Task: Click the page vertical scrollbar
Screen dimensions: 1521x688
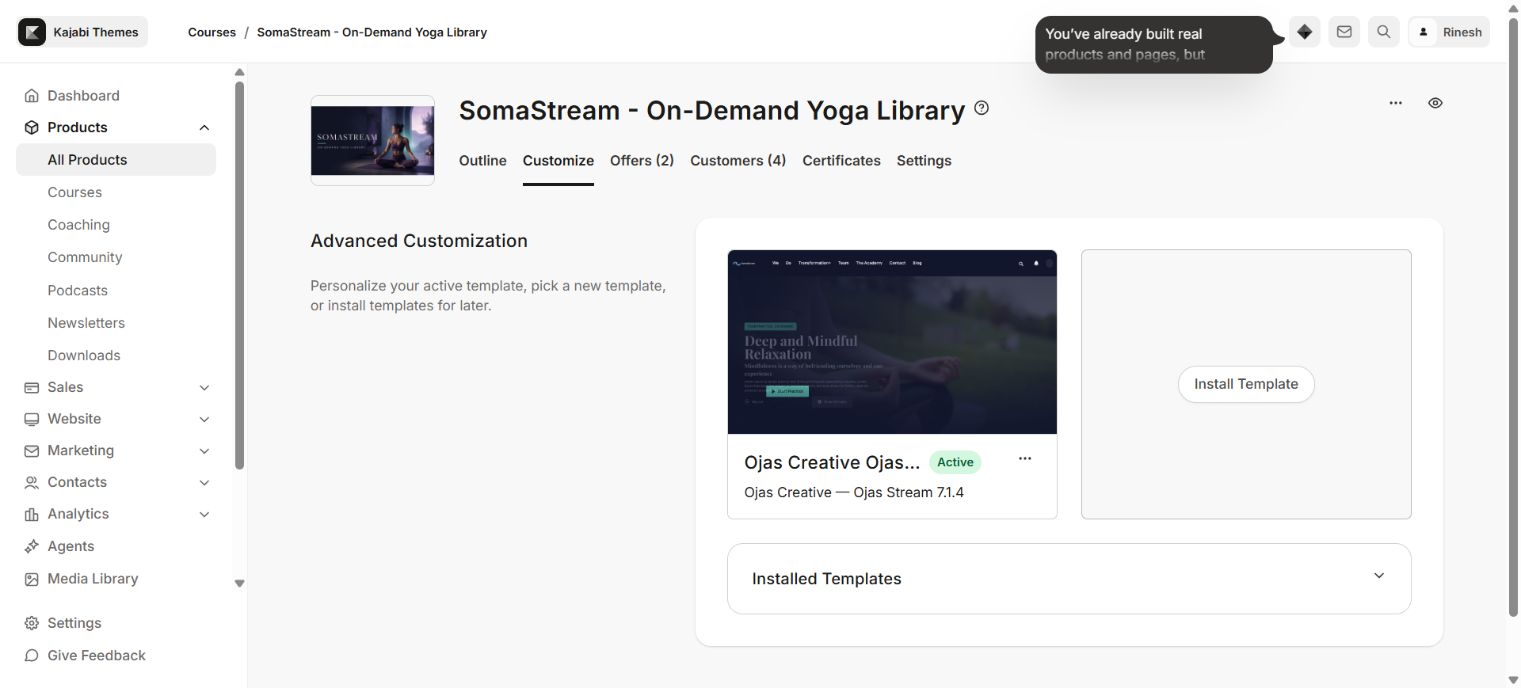Action: (1512, 316)
